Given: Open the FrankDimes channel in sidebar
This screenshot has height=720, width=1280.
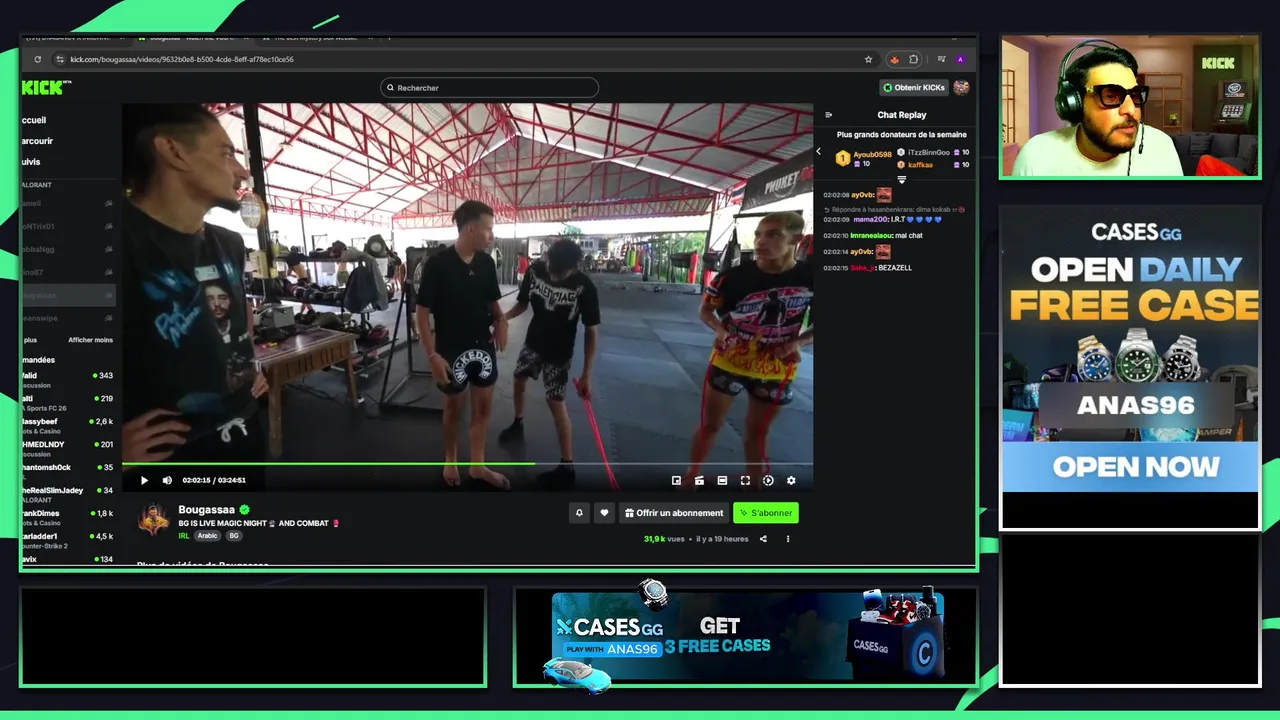Looking at the screenshot, I should (x=67, y=516).
